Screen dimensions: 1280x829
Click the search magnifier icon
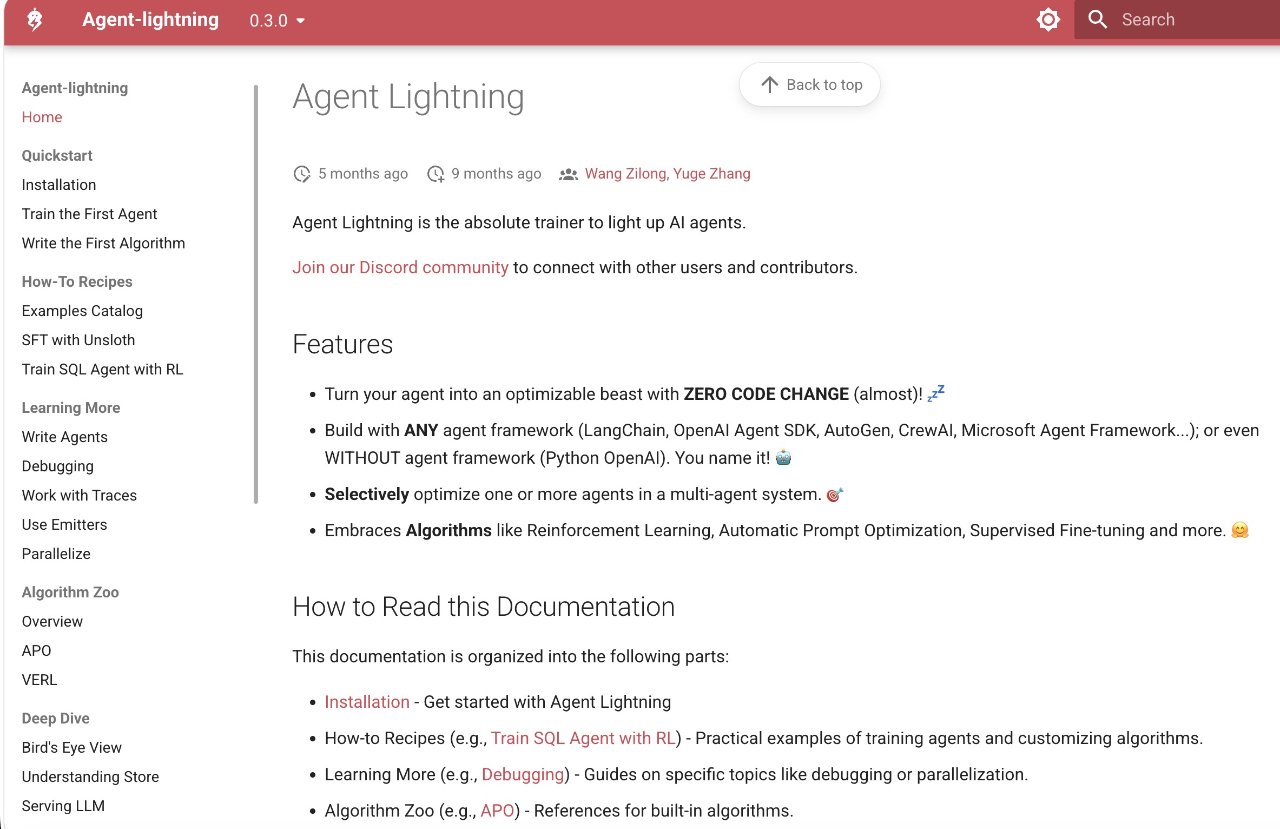coord(1098,20)
